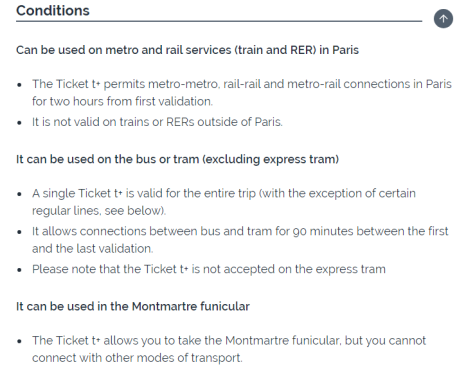Image resolution: width=466 pixels, height=376 pixels.
Task: Click the bullet point before 'It allows connections'
Action: (x=19, y=232)
